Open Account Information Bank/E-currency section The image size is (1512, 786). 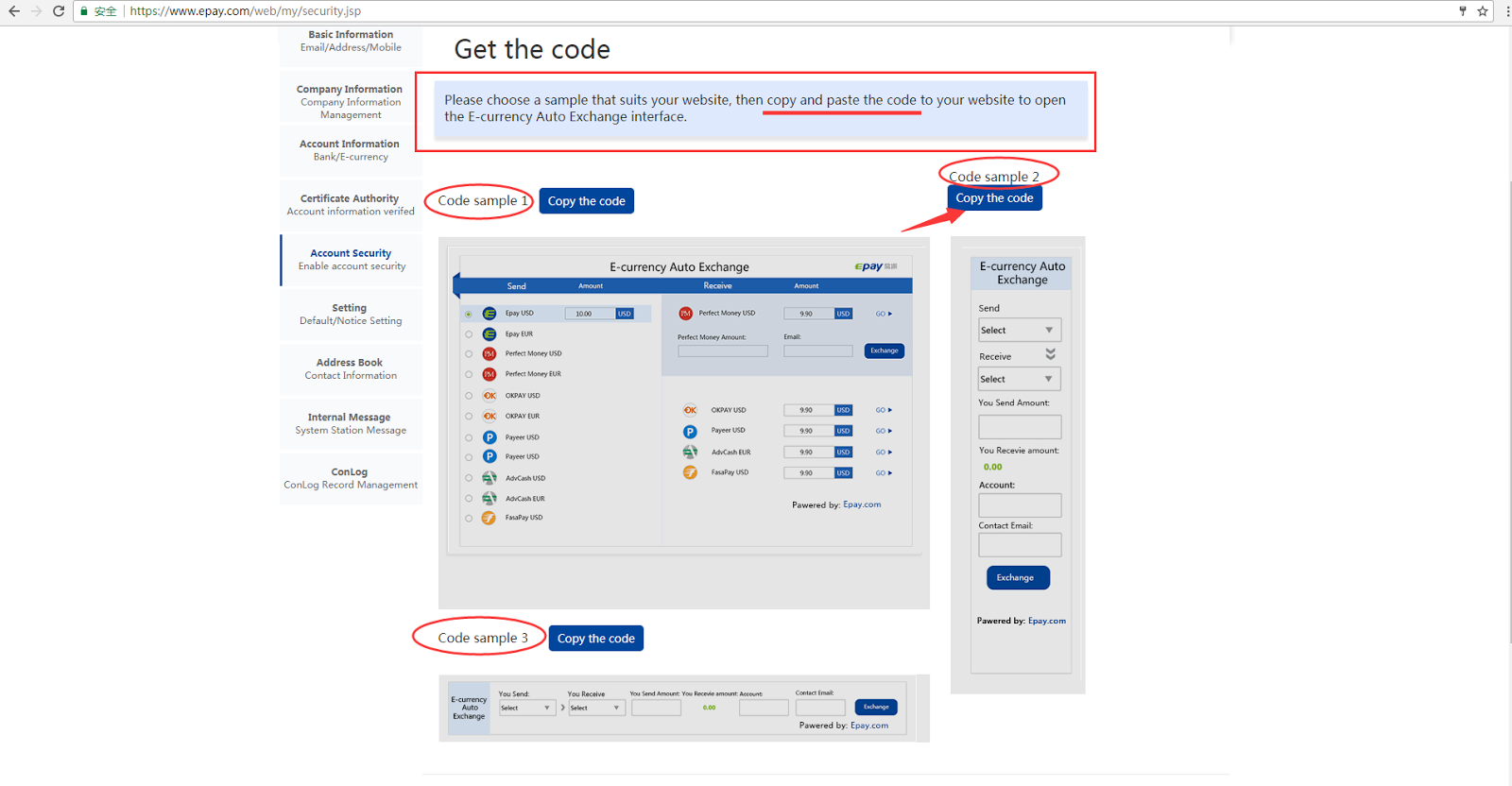(x=351, y=150)
